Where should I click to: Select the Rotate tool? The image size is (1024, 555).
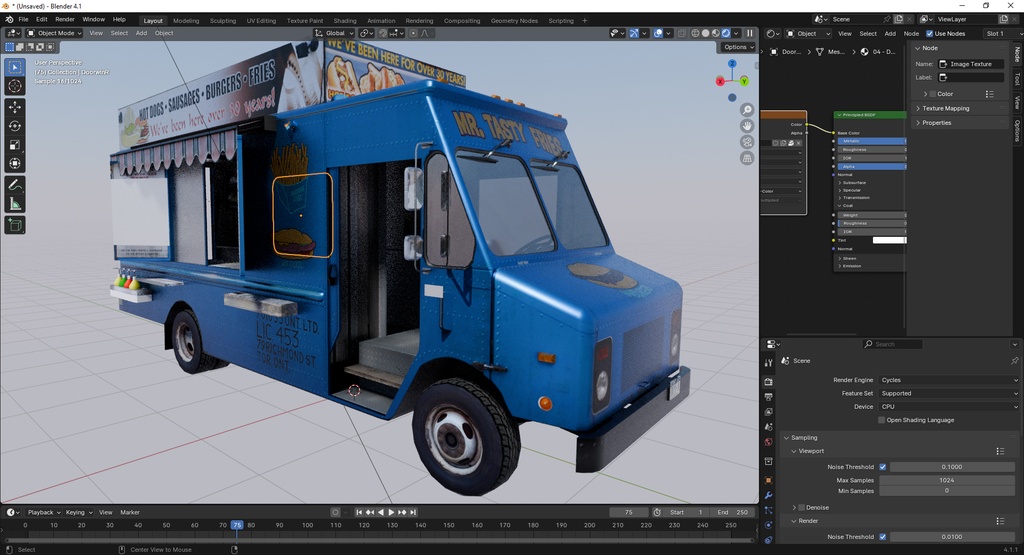click(14, 125)
